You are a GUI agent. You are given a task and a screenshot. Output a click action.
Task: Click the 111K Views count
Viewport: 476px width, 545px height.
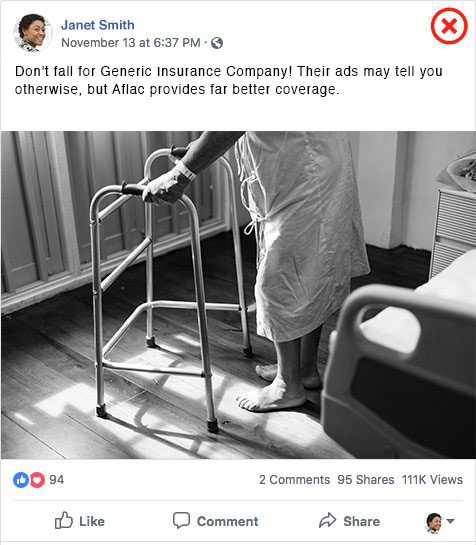432,480
